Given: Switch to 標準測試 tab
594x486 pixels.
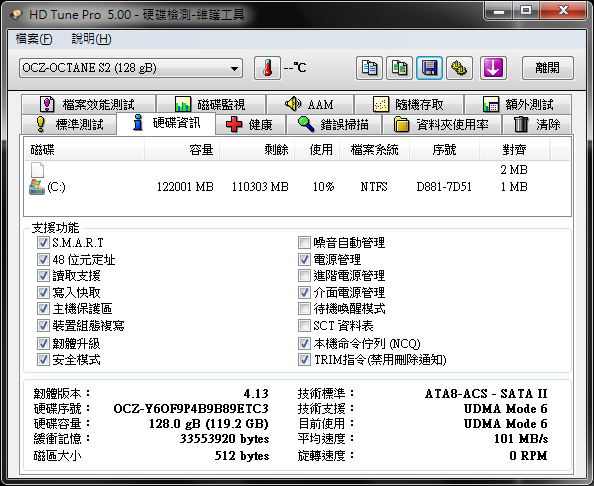Looking at the screenshot, I should [x=69, y=124].
